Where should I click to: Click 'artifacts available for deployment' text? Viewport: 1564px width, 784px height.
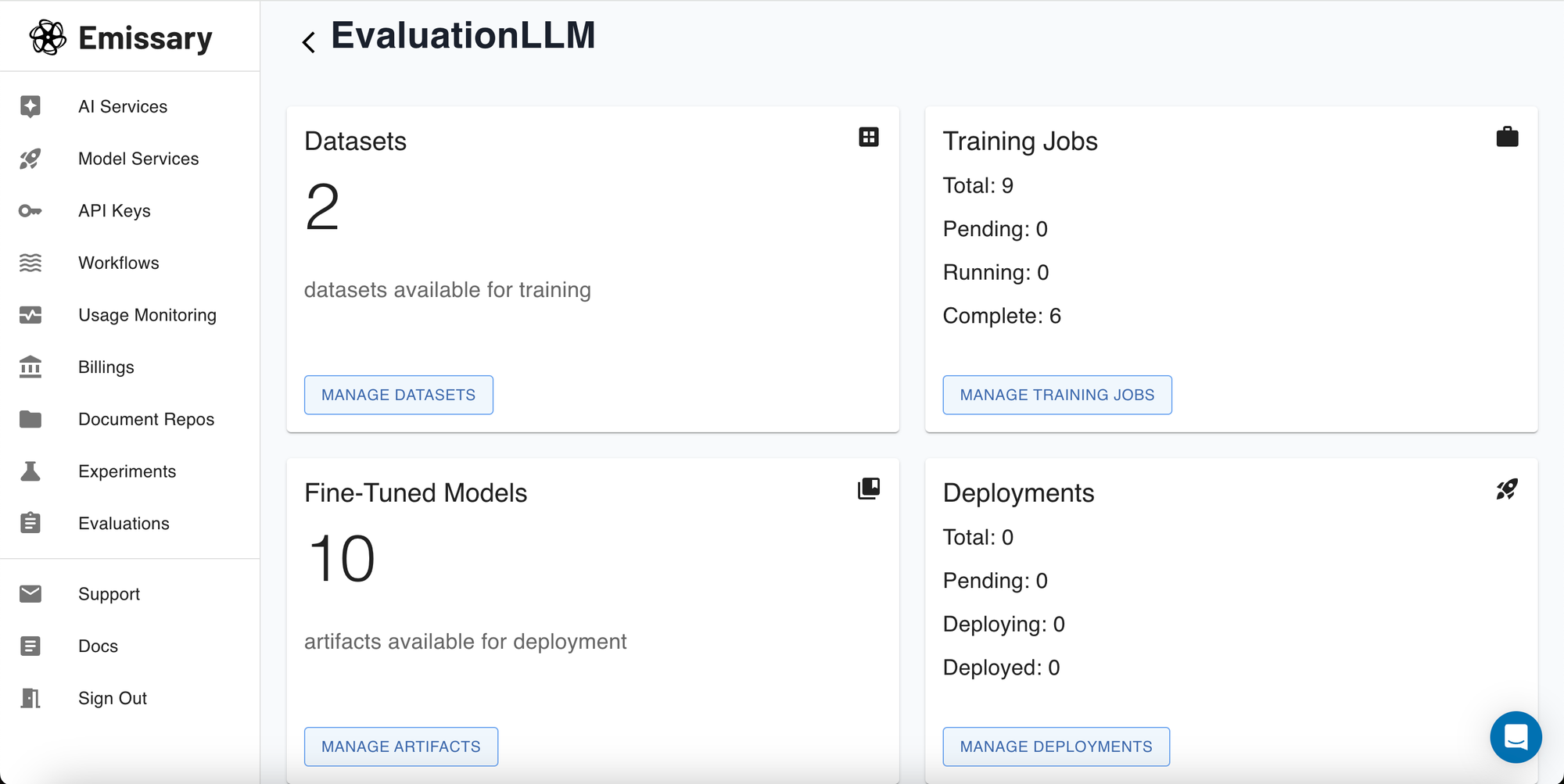(x=465, y=642)
